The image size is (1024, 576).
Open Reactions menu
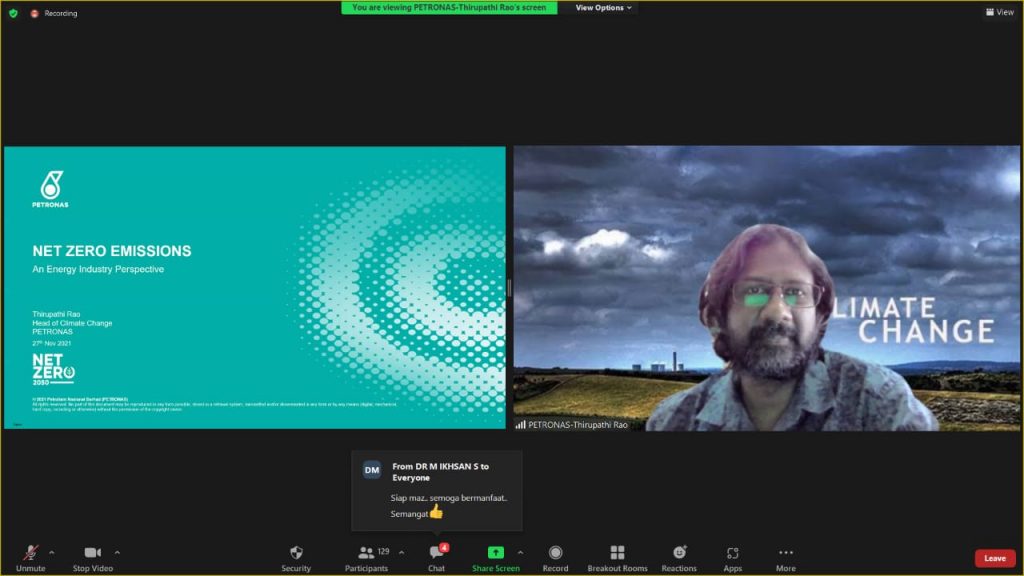(679, 558)
